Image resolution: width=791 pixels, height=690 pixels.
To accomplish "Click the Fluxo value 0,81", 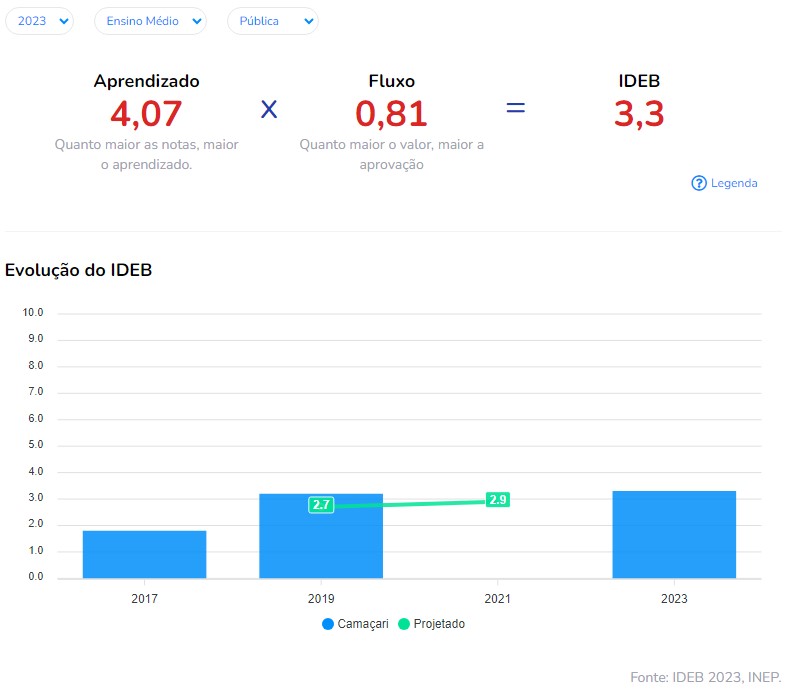I will [x=391, y=114].
